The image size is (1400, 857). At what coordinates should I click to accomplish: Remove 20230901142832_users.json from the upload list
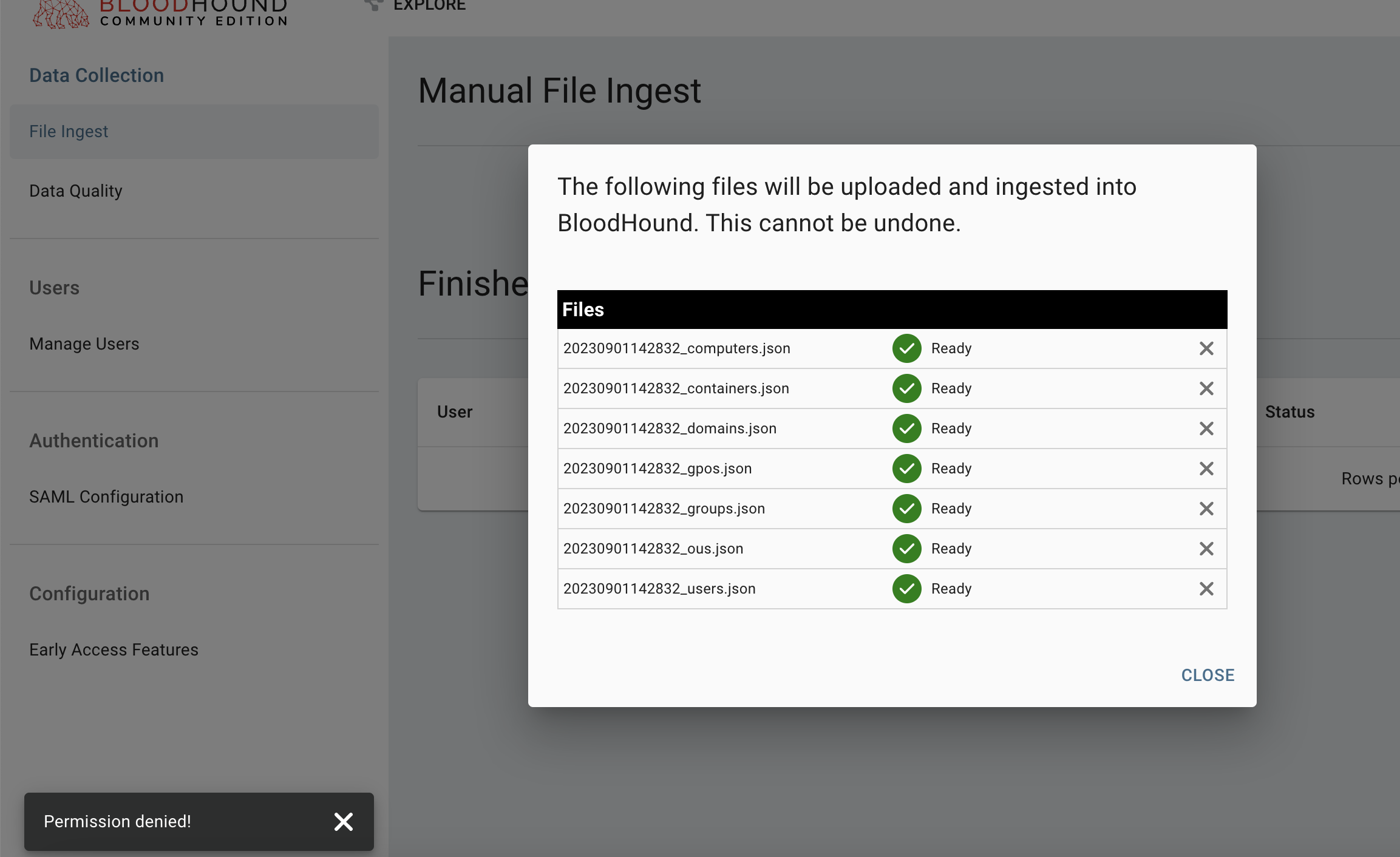point(1206,589)
